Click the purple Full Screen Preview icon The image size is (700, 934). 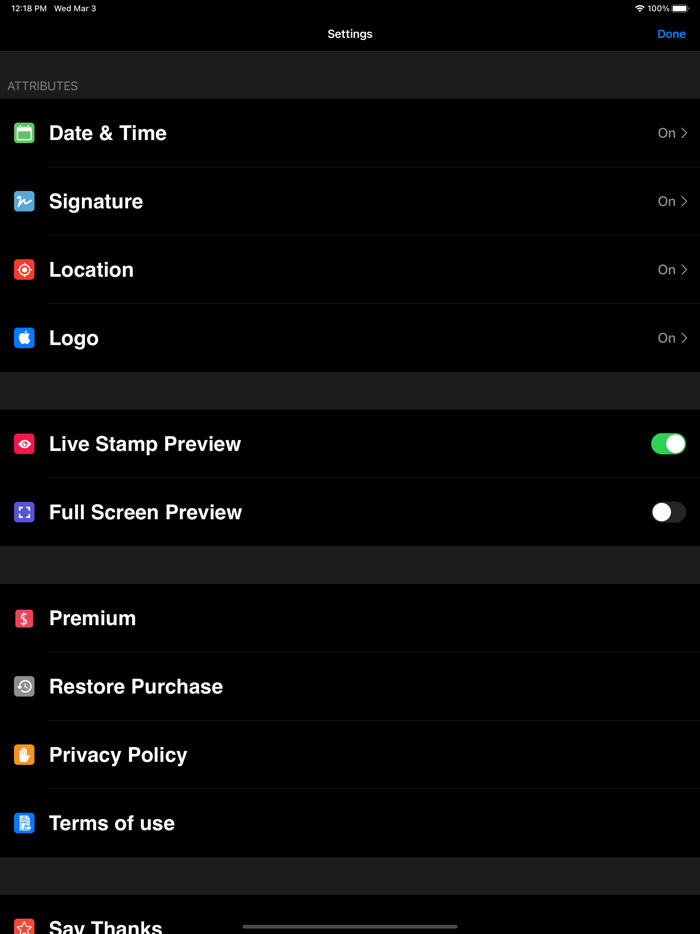pos(24,512)
